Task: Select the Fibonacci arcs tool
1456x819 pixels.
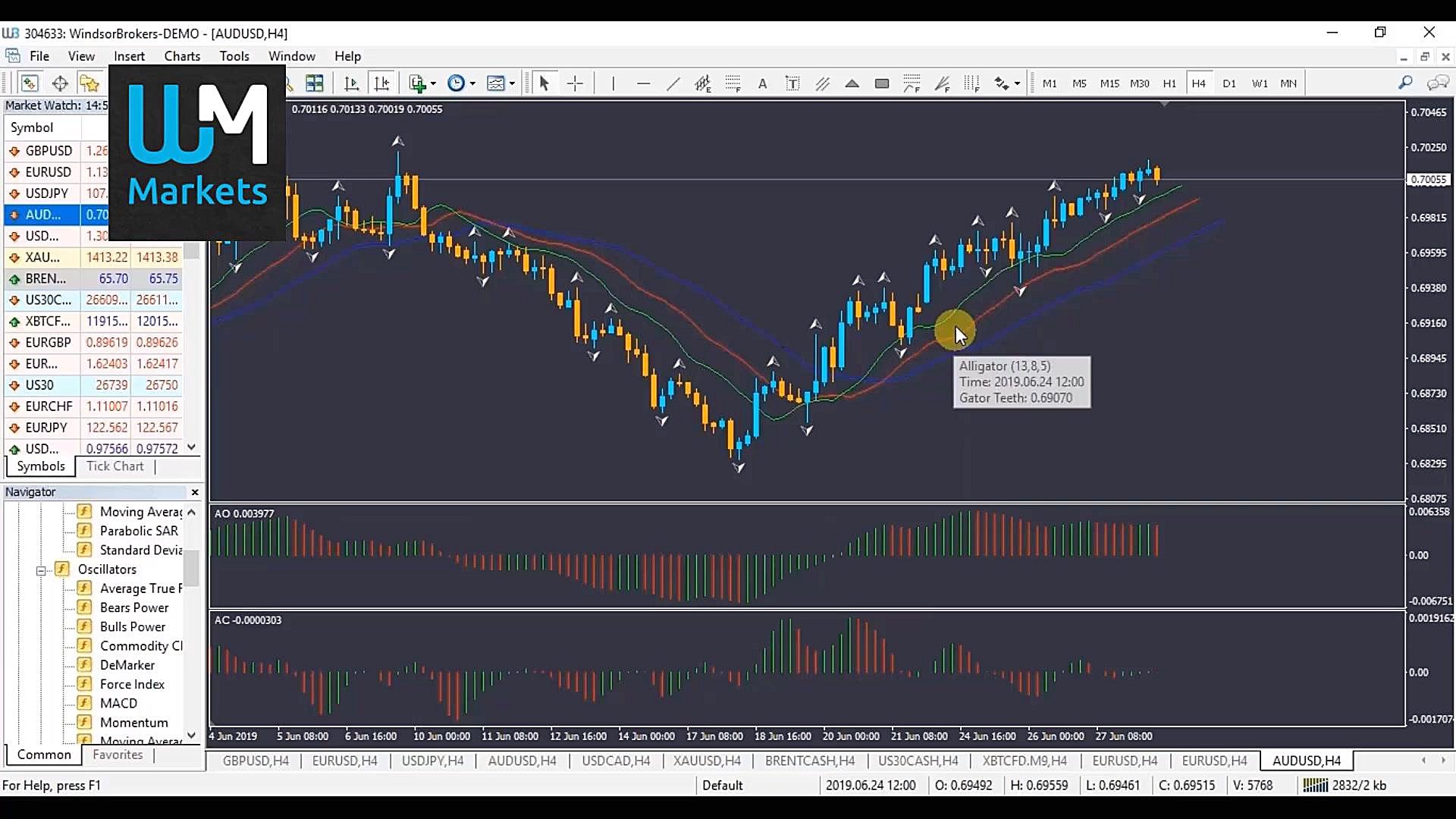Action: 912,83
